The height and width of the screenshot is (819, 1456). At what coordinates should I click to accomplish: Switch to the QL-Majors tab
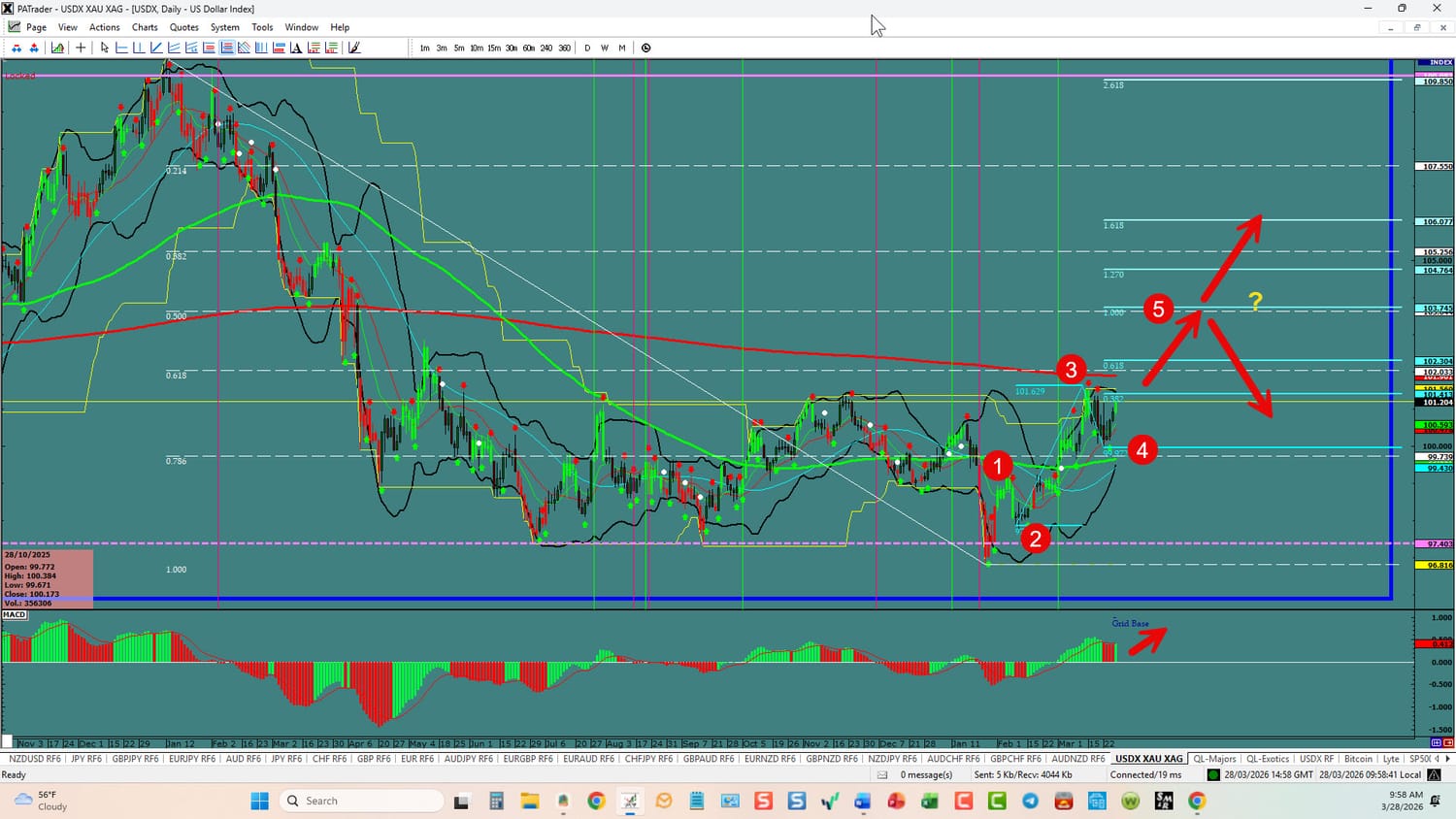tap(1214, 759)
